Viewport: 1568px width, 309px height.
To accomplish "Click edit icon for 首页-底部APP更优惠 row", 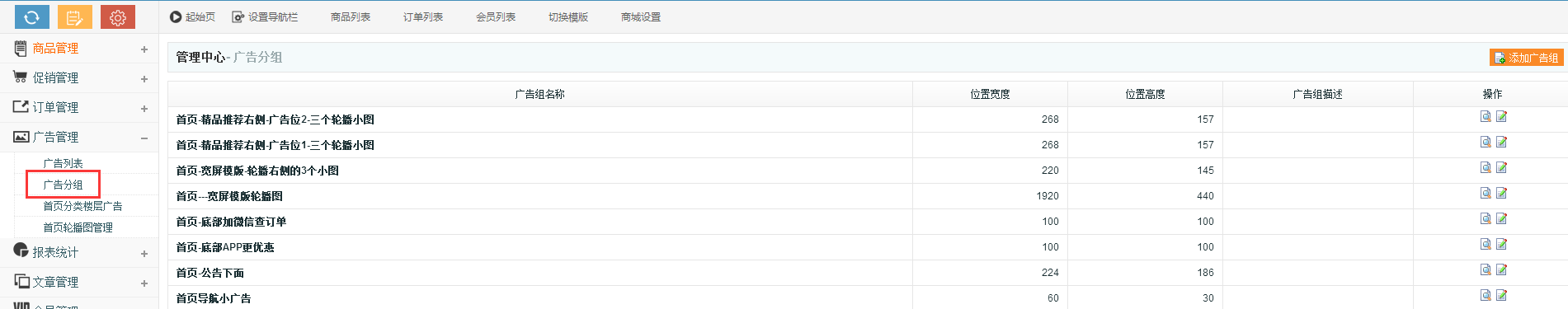I will 1501,245.
